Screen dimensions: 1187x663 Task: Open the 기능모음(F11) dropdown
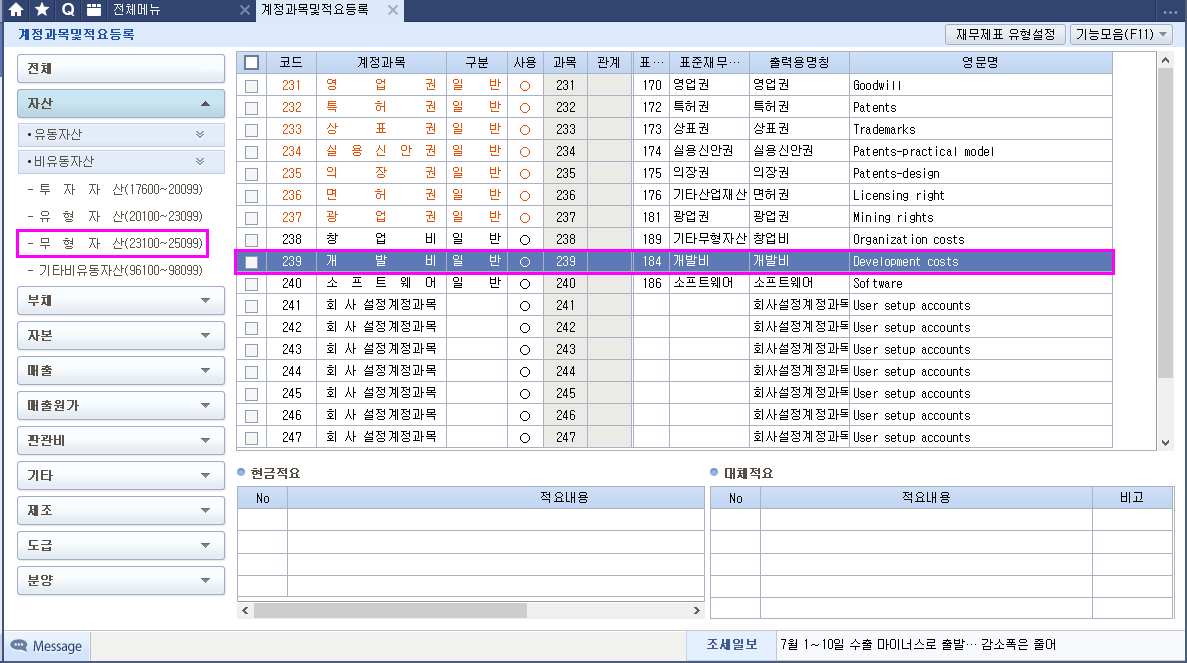(x=1121, y=34)
